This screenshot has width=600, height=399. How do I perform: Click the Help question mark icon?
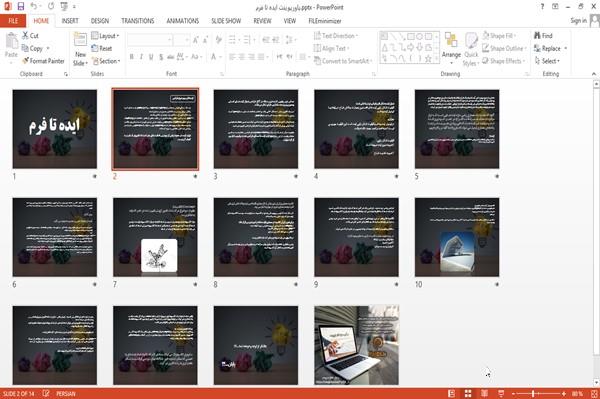point(542,7)
